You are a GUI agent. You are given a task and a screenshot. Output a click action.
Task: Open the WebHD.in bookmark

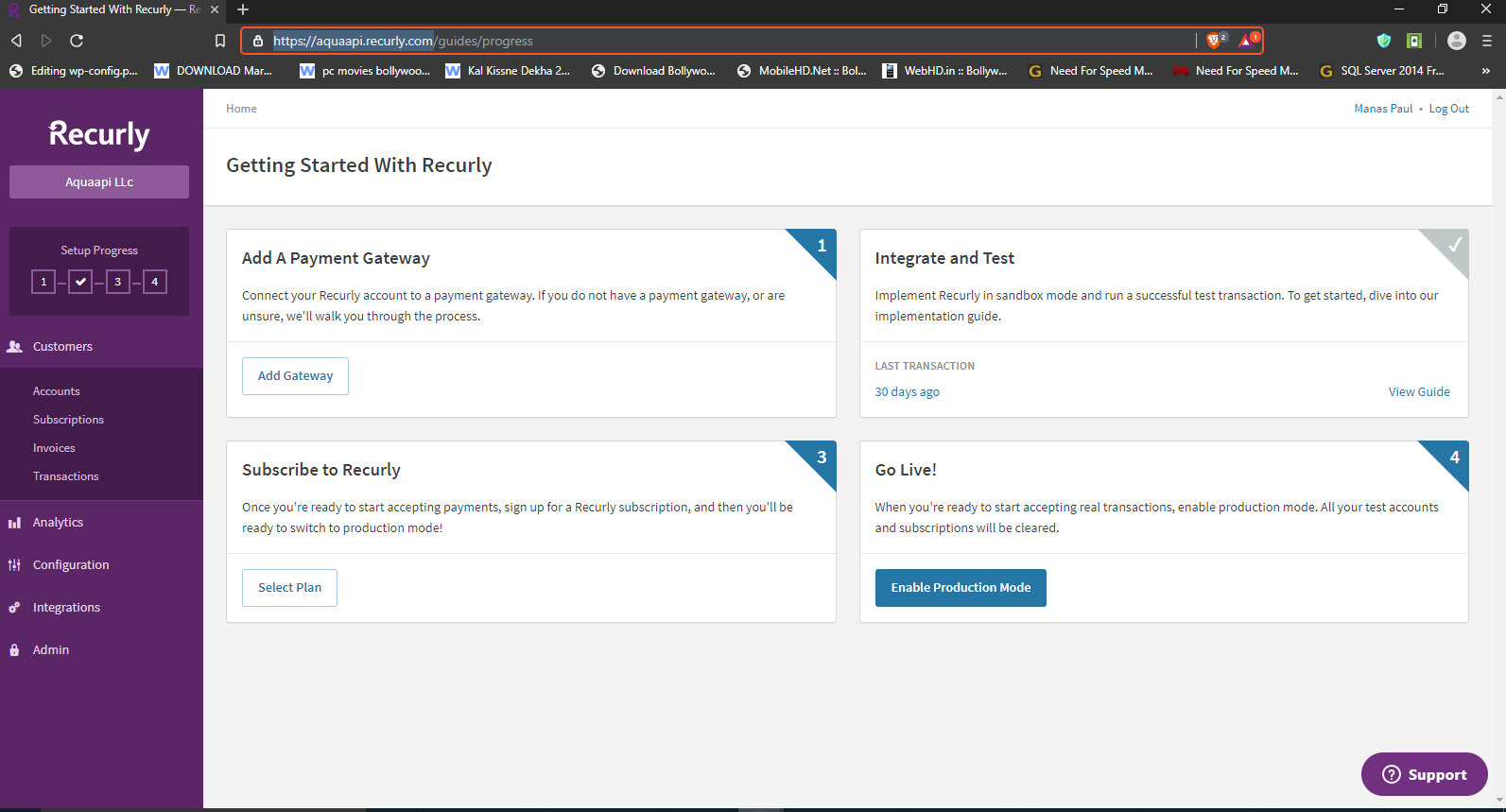[944, 71]
